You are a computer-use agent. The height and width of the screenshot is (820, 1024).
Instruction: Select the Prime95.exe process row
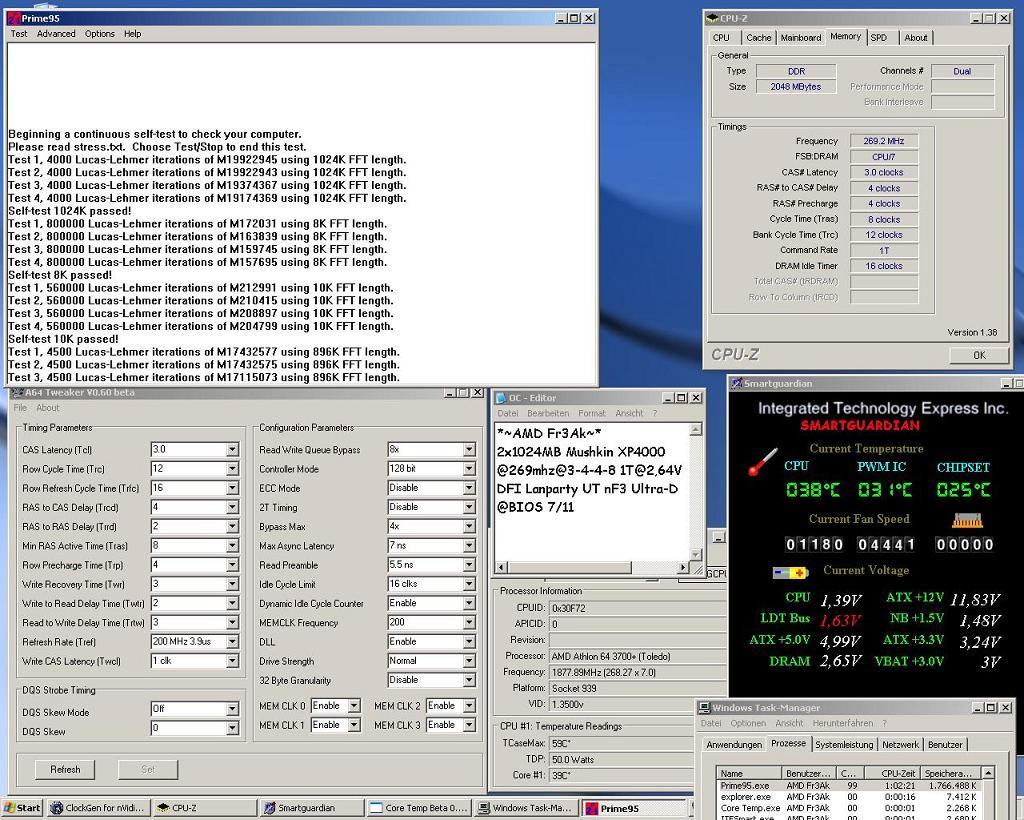(848, 786)
